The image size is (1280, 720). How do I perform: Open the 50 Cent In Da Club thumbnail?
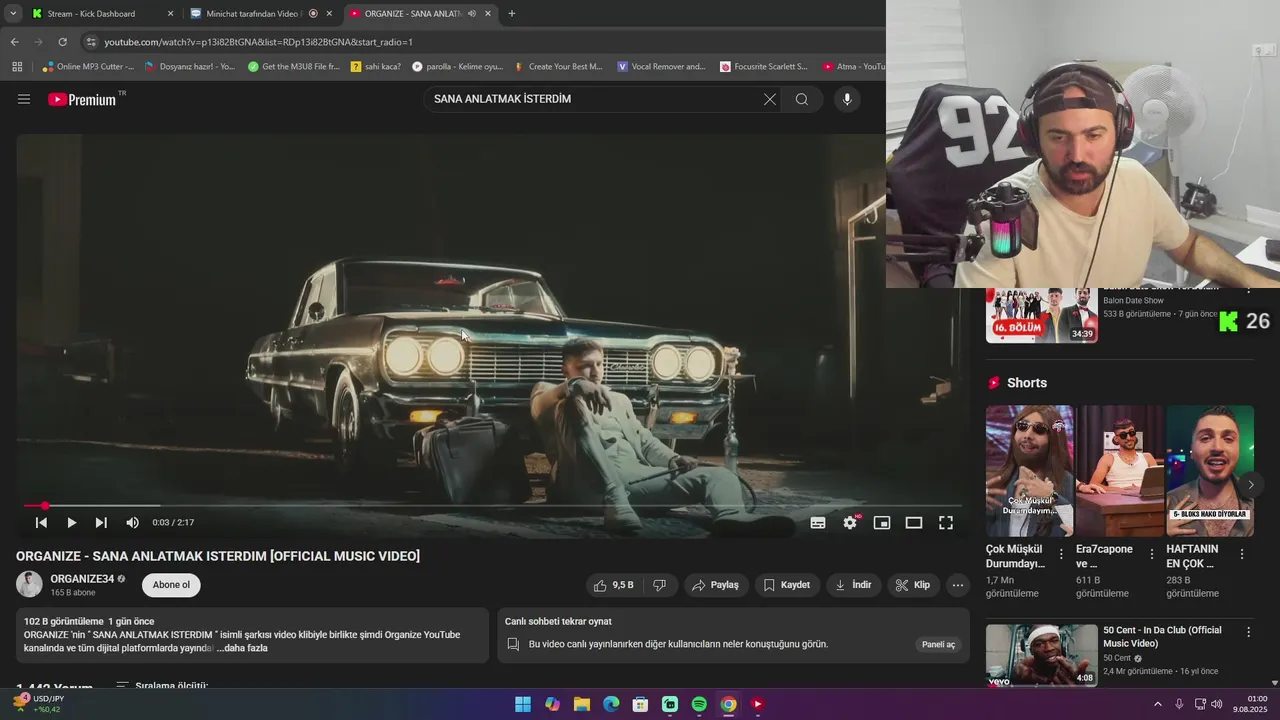click(1041, 655)
